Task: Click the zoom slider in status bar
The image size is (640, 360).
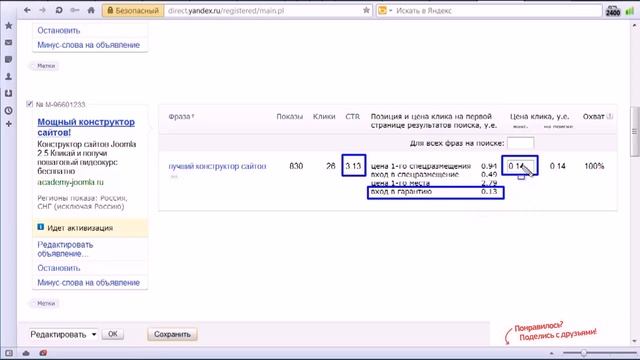Action: pyautogui.click(x=599, y=353)
